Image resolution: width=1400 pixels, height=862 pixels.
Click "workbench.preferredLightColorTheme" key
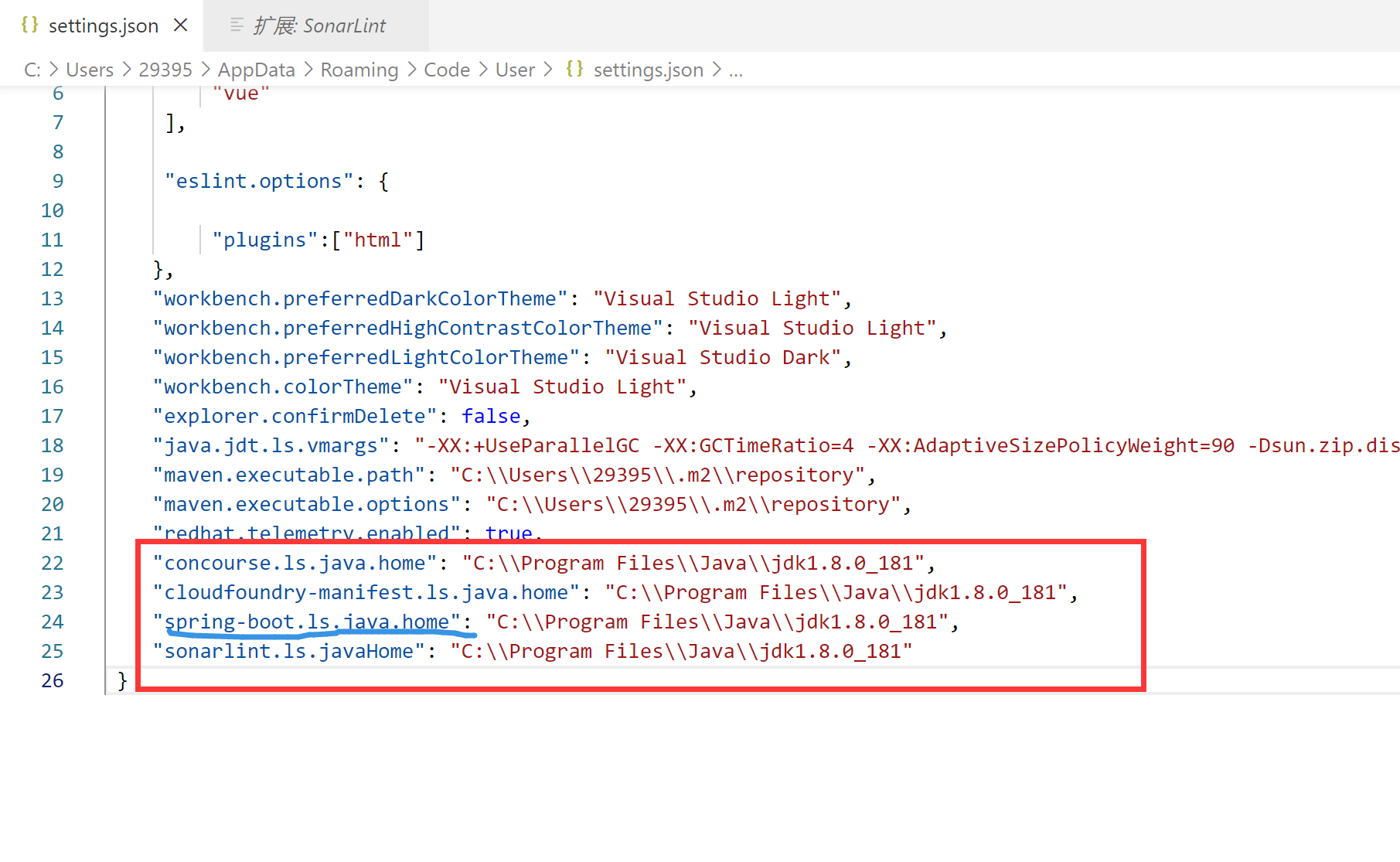[366, 357]
